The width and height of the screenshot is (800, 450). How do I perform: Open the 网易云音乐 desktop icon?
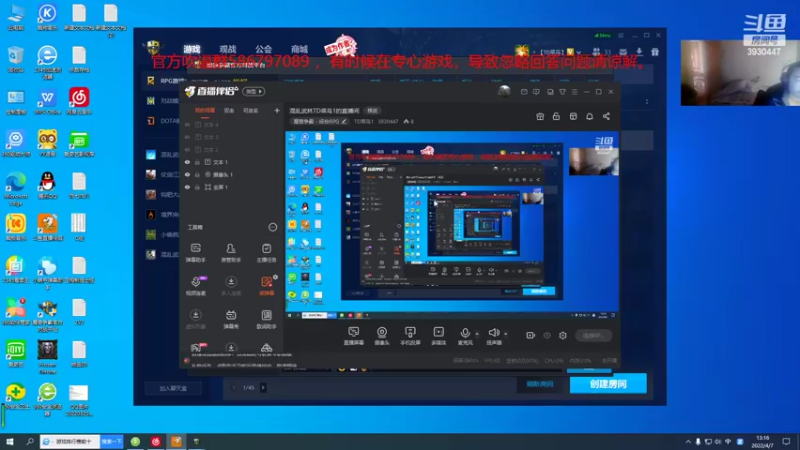click(x=79, y=101)
